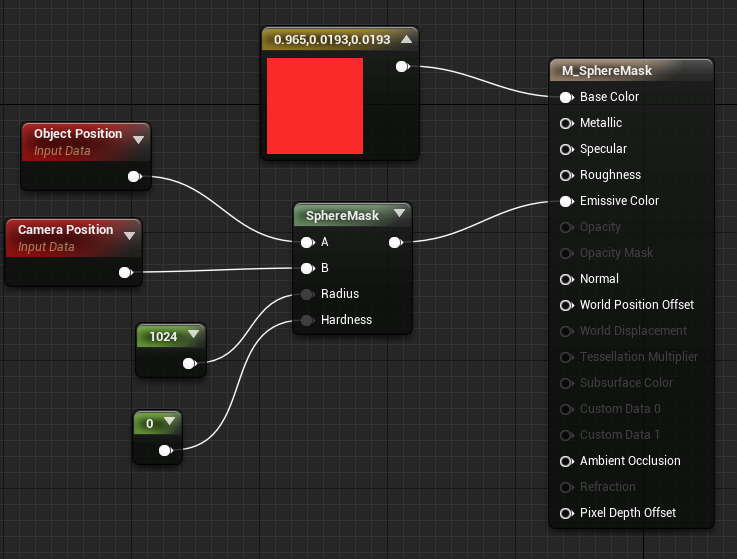The image size is (737, 559).
Task: Expand the SphereMask node arrow
Action: tap(400, 213)
